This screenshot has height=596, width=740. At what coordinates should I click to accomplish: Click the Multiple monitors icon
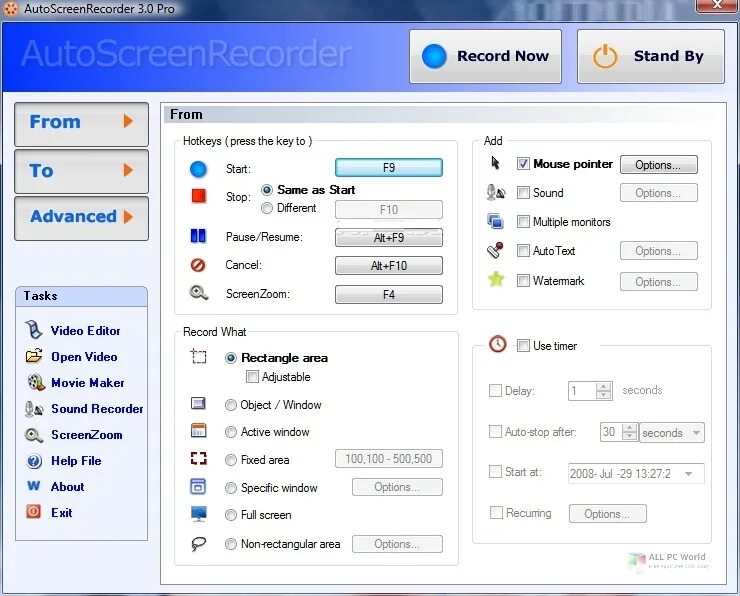tap(496, 221)
